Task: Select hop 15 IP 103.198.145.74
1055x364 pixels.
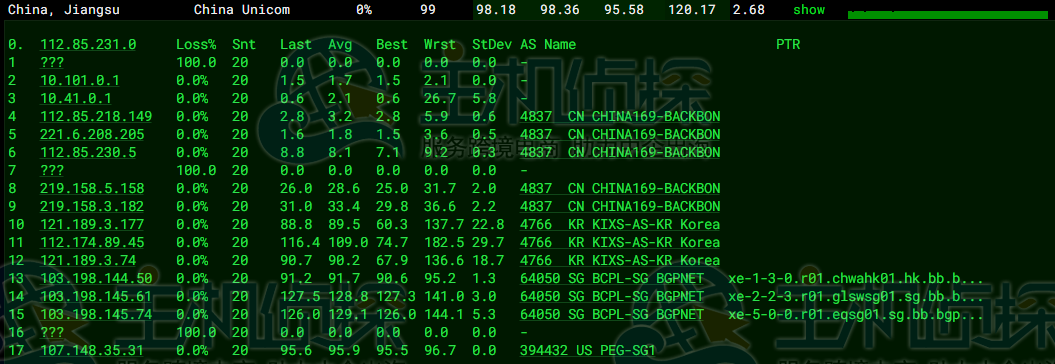Action: tap(96, 314)
